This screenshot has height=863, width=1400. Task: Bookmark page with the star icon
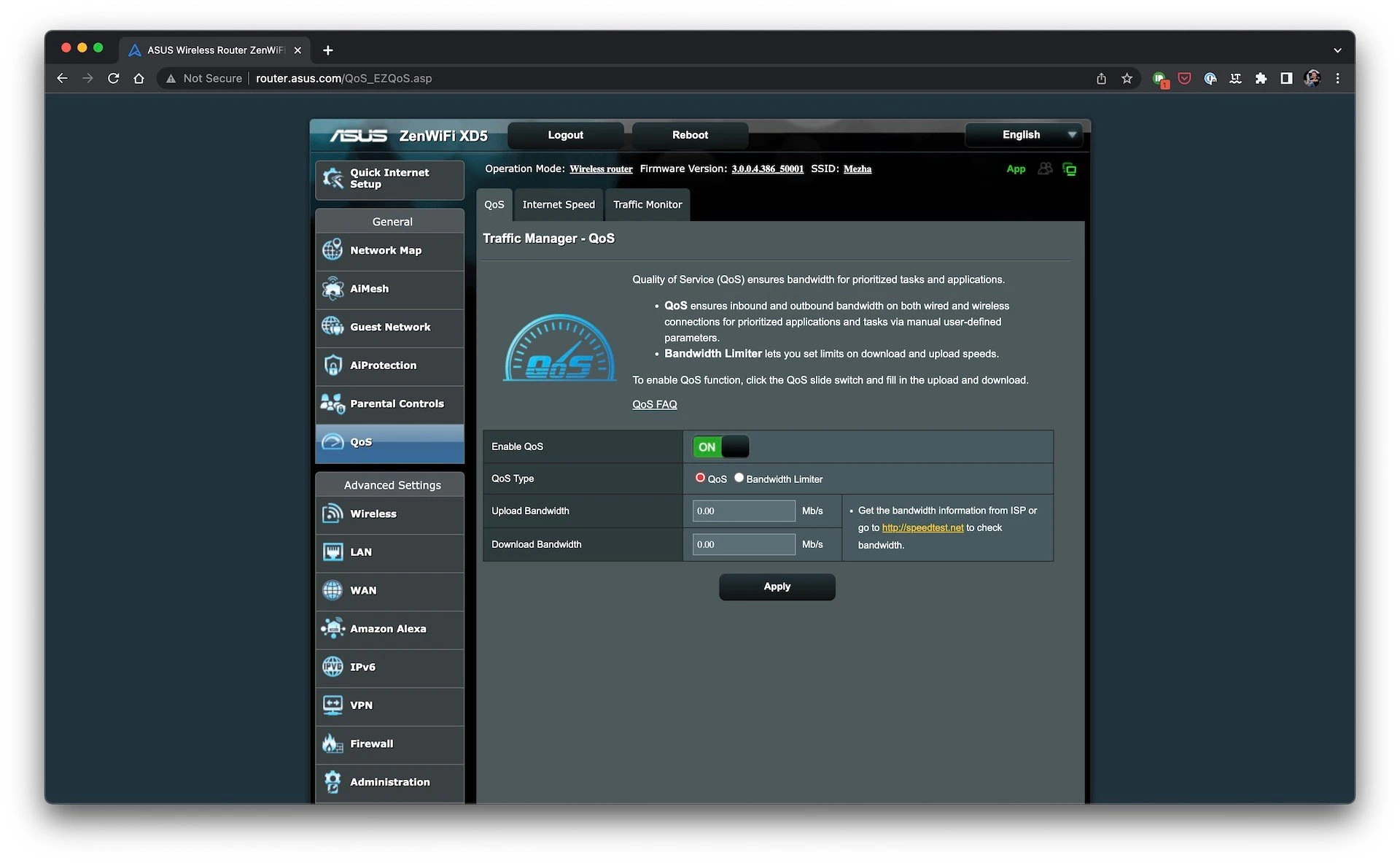click(1127, 78)
